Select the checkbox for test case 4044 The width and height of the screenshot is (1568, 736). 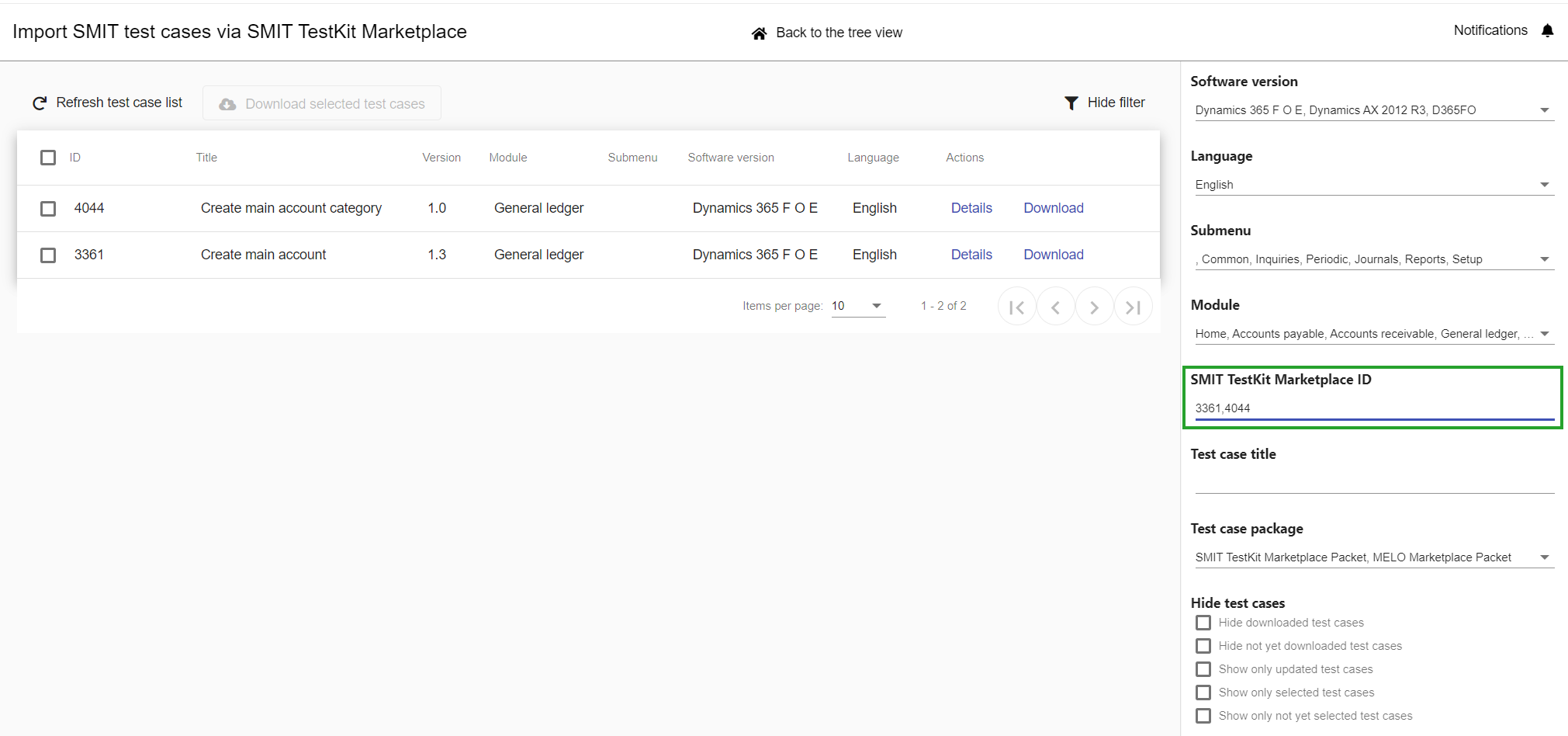click(x=48, y=209)
